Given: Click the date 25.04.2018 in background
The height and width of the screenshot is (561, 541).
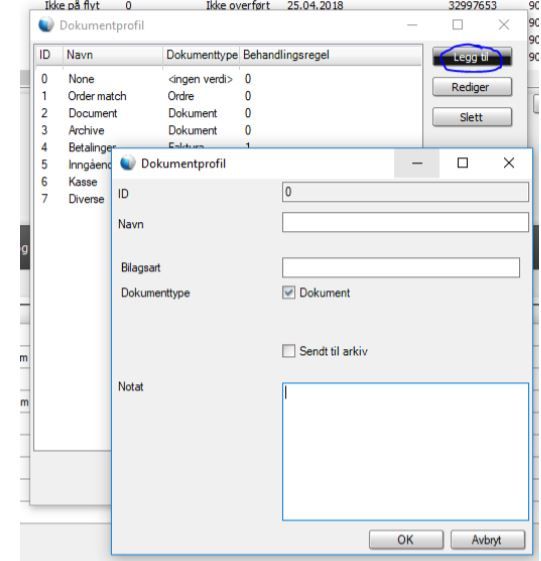Looking at the screenshot, I should point(315,5).
